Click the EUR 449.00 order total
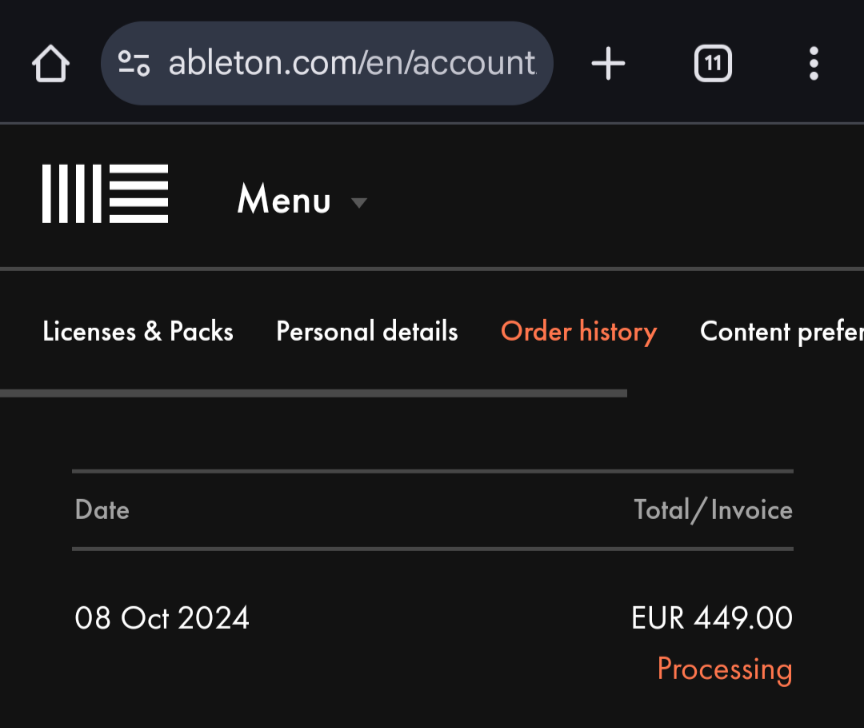The height and width of the screenshot is (728, 864). click(712, 618)
